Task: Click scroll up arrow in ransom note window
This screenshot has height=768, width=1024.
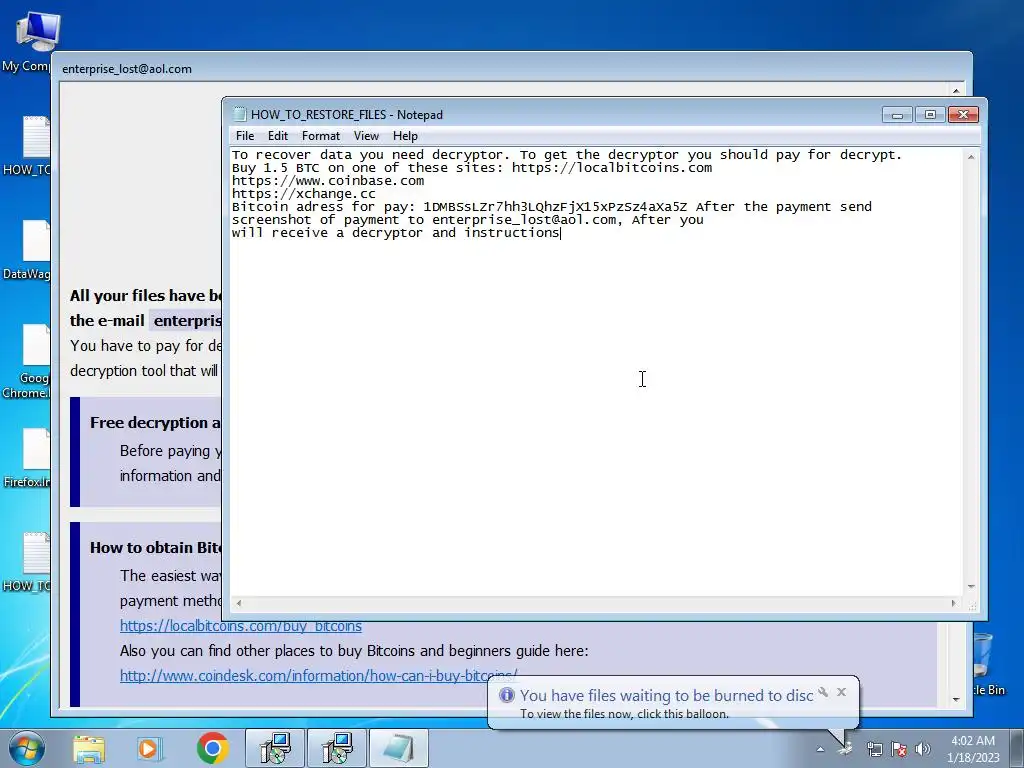Action: click(x=956, y=91)
